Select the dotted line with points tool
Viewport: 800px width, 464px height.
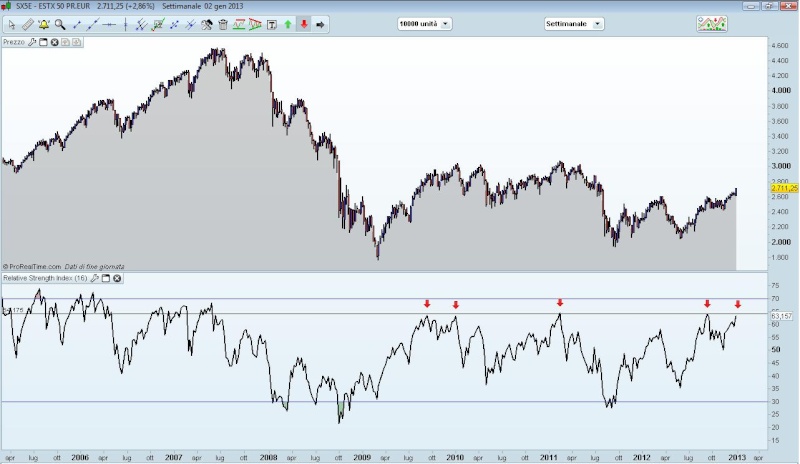(174, 25)
